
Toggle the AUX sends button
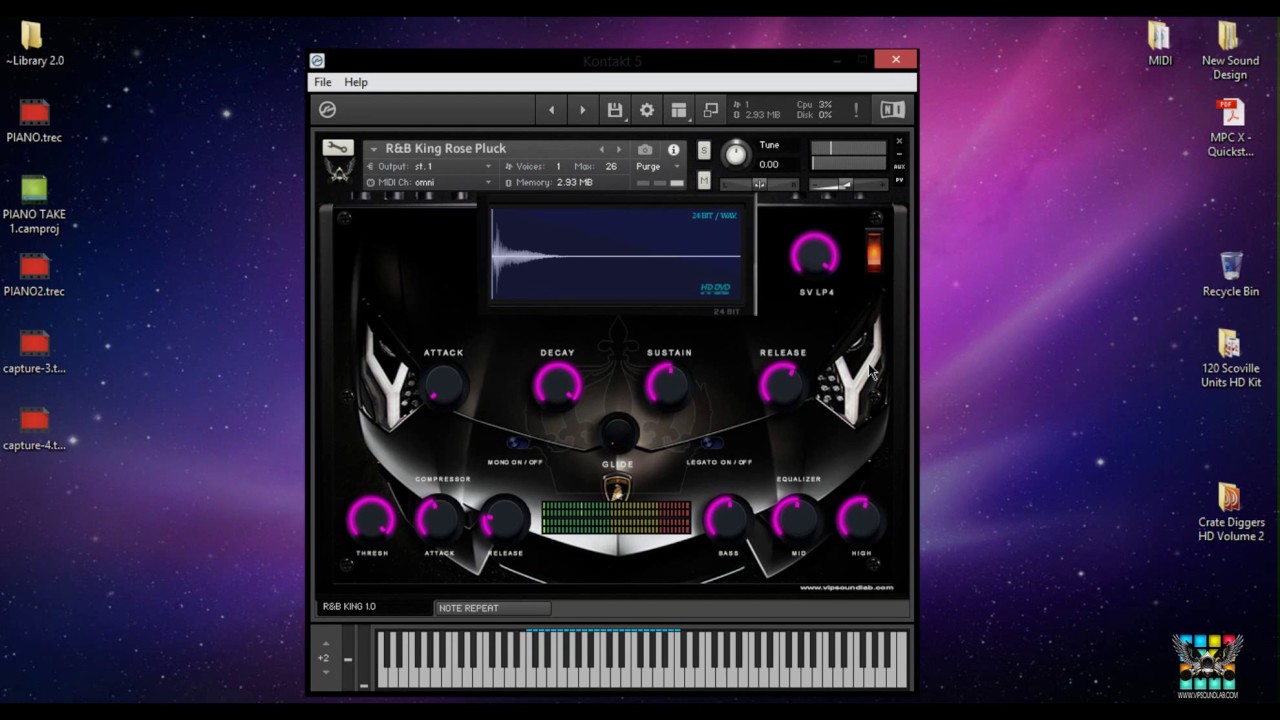(899, 167)
